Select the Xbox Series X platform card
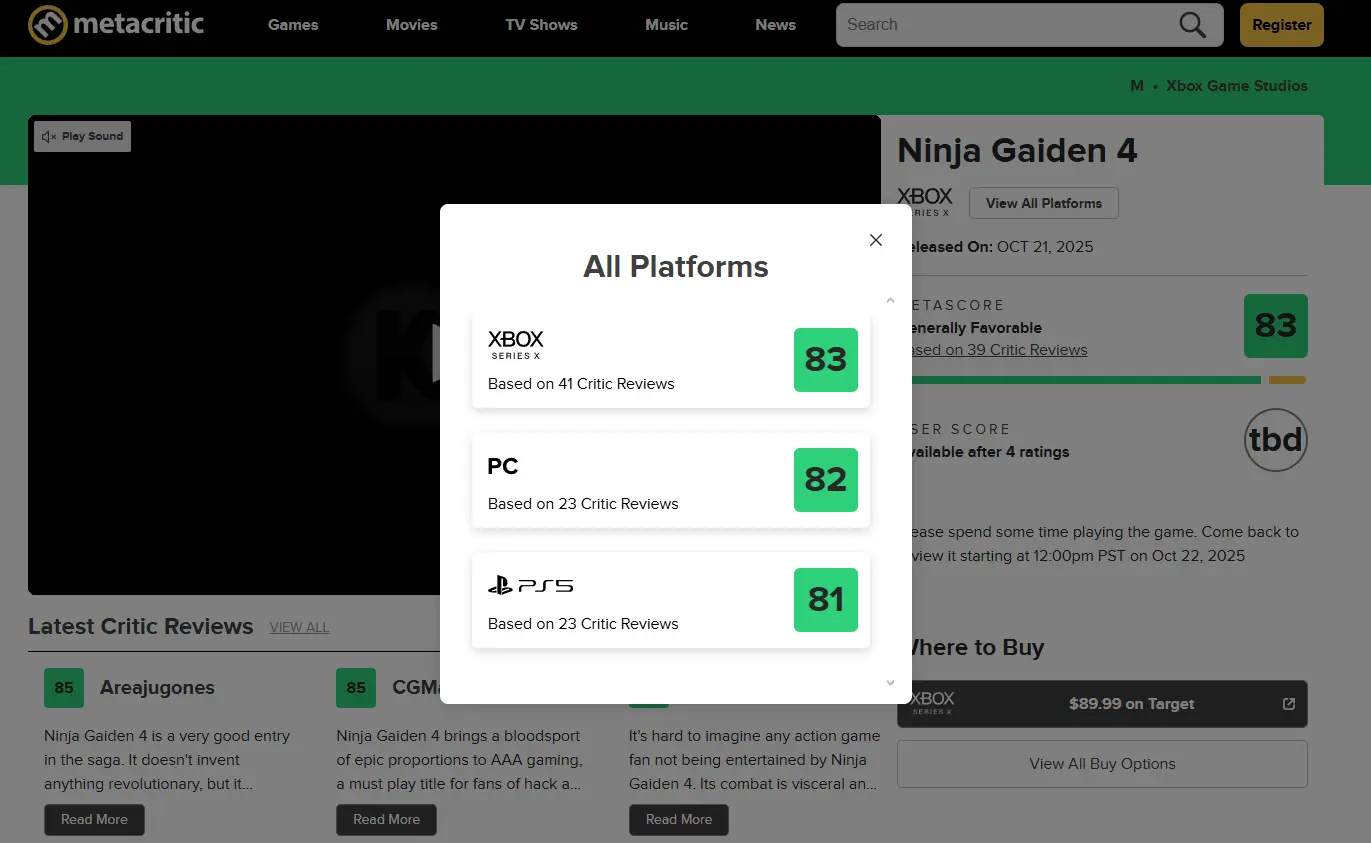The height and width of the screenshot is (843, 1371). 670,360
